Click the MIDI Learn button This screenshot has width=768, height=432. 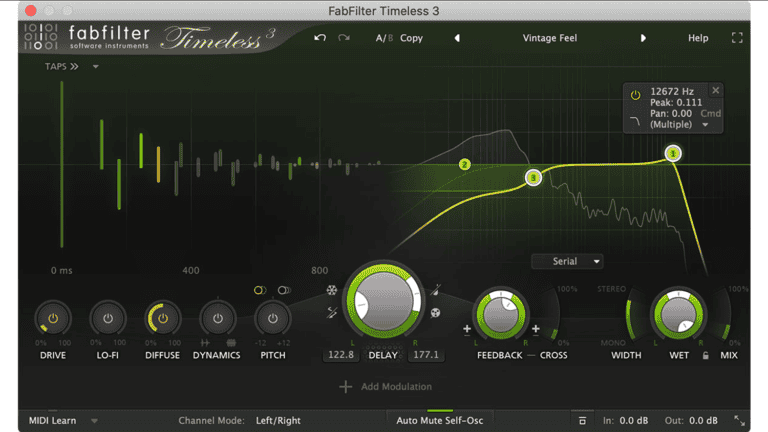pos(52,420)
